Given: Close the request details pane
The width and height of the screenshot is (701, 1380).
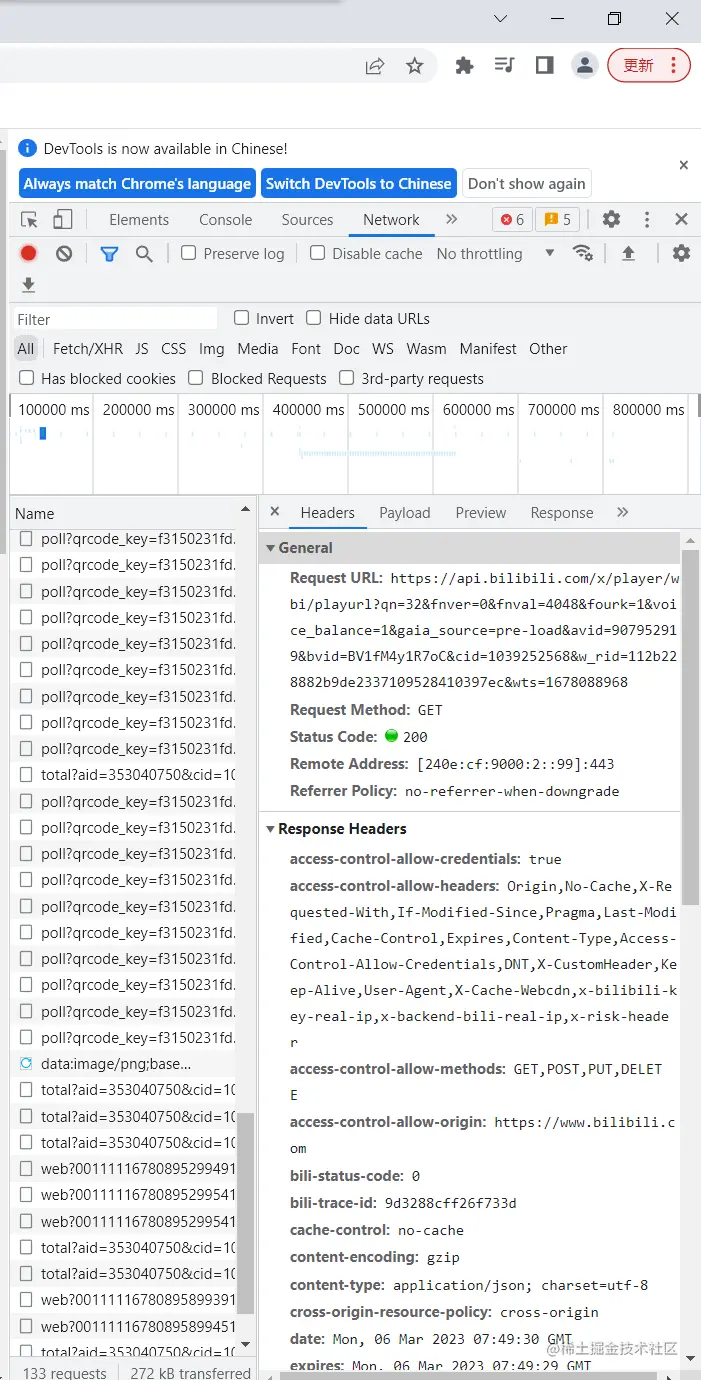Looking at the screenshot, I should point(275,512).
